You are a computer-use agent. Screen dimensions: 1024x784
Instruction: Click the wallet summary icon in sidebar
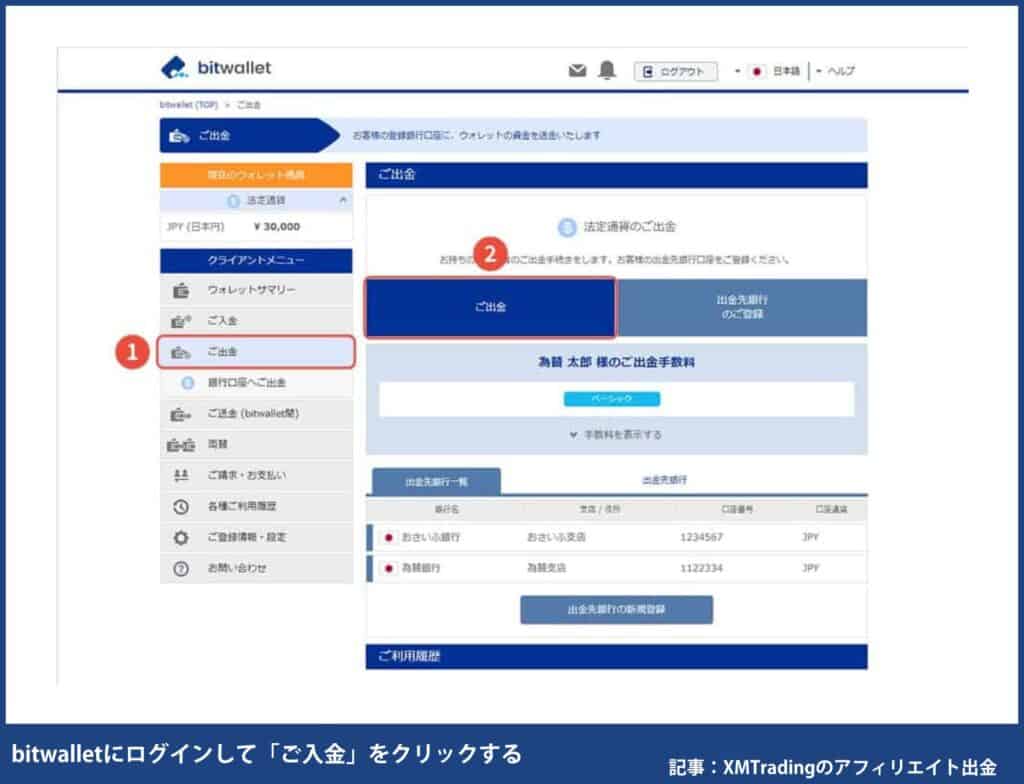point(181,290)
